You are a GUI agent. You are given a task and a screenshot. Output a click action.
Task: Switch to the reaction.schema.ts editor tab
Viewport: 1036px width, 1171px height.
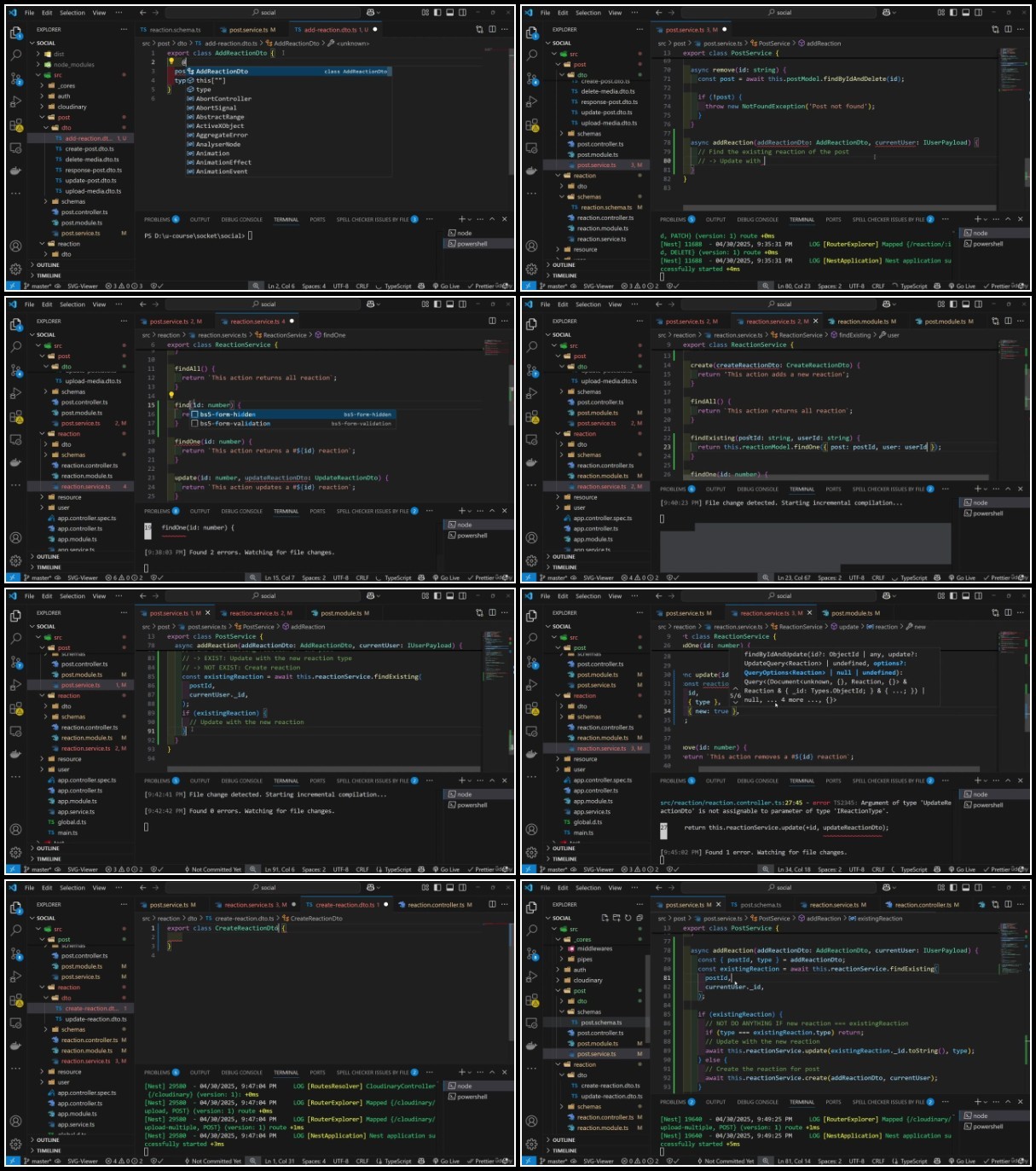click(x=175, y=30)
